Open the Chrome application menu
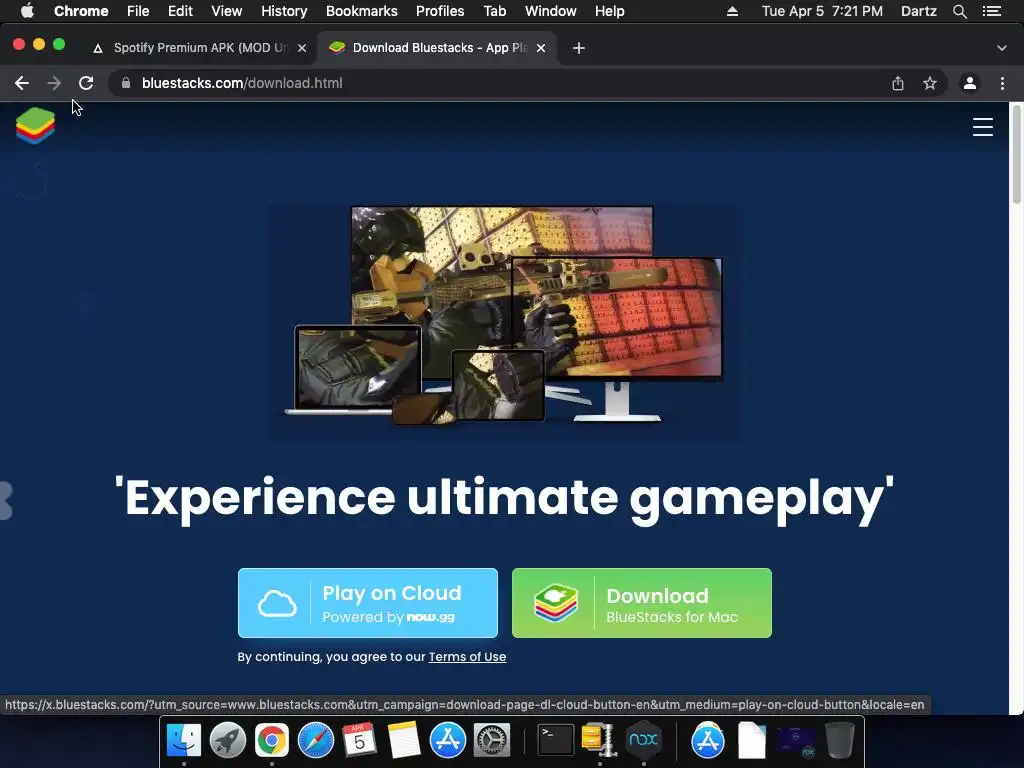Image resolution: width=1024 pixels, height=768 pixels. 81,11
